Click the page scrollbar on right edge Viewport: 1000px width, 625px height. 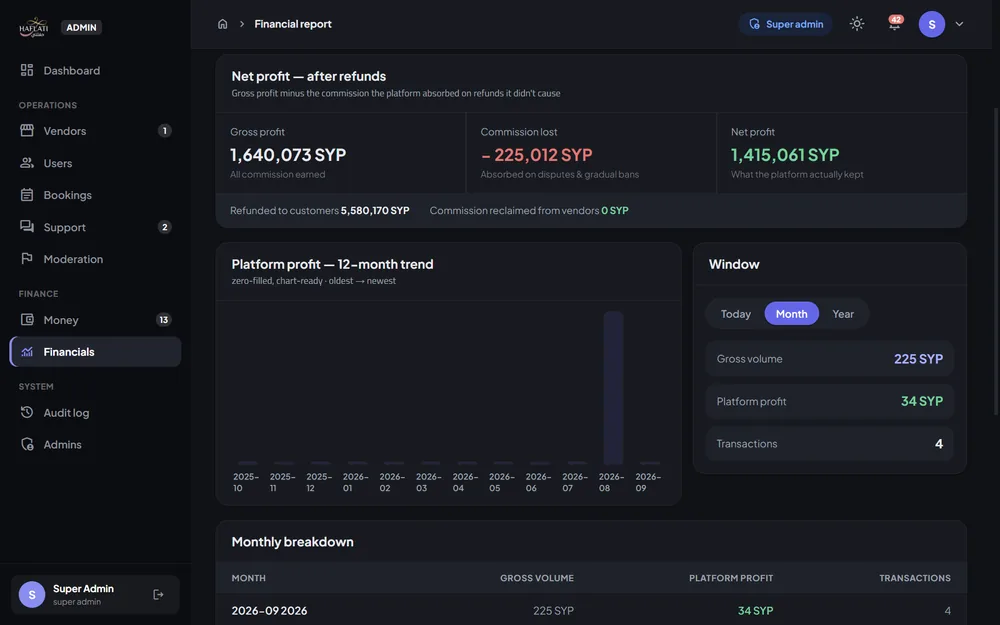[996, 261]
